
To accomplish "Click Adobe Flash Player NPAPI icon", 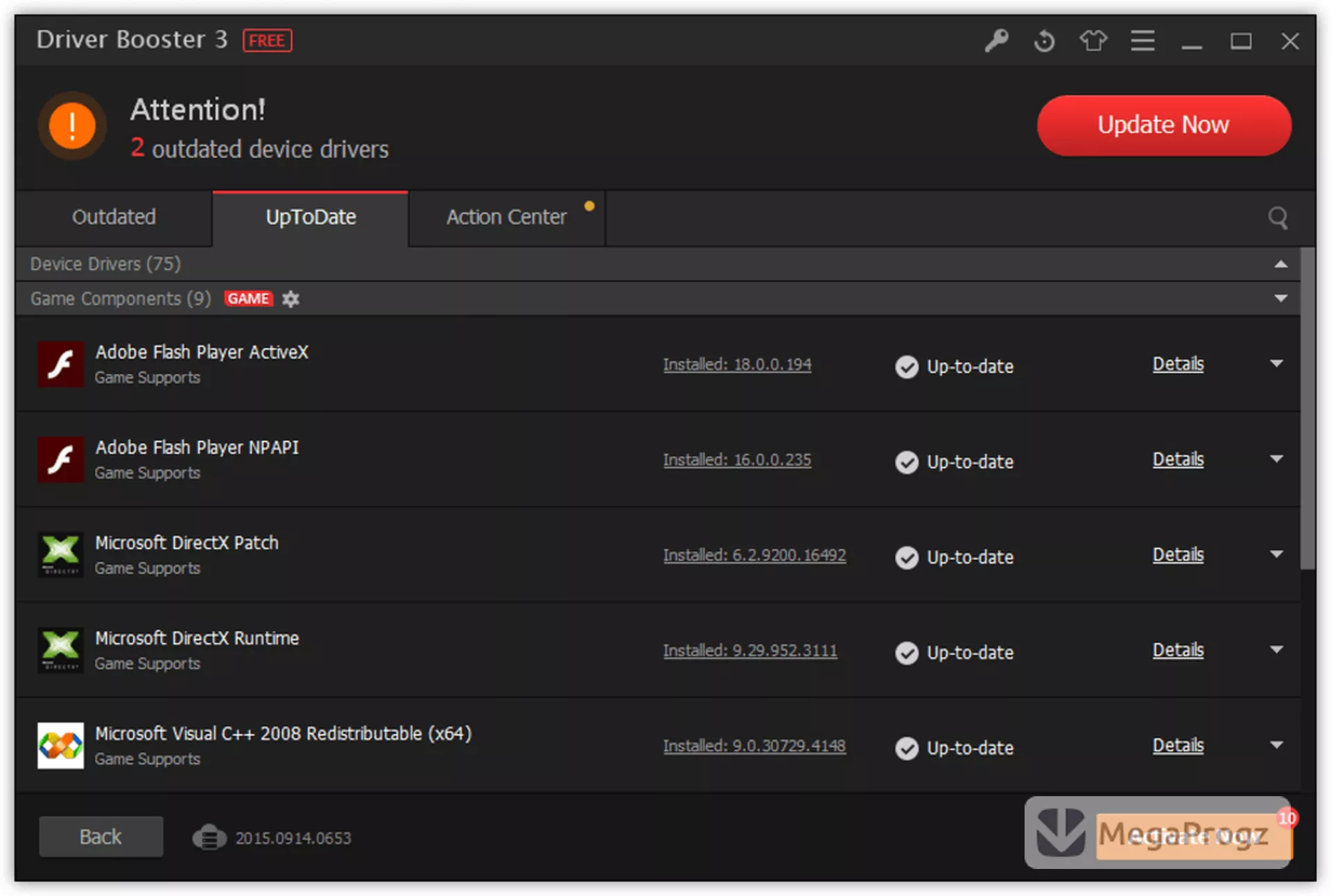I will pos(60,459).
